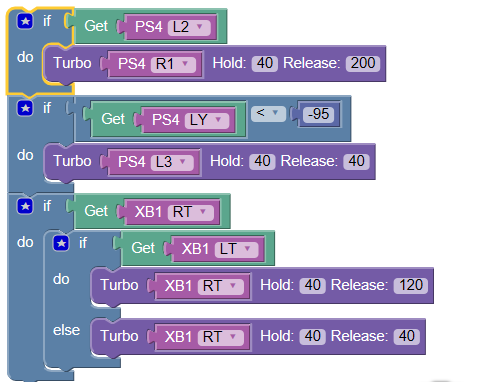Edit the Hold 40 value in the else Turbo block
The image size is (480, 382).
[x=312, y=337]
